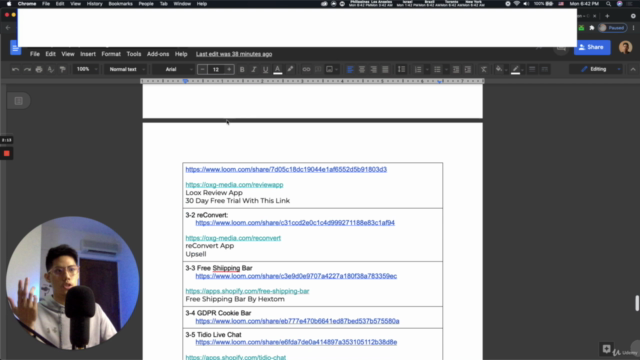Undo the last edit
The width and height of the screenshot is (640, 360).
pos(16,69)
